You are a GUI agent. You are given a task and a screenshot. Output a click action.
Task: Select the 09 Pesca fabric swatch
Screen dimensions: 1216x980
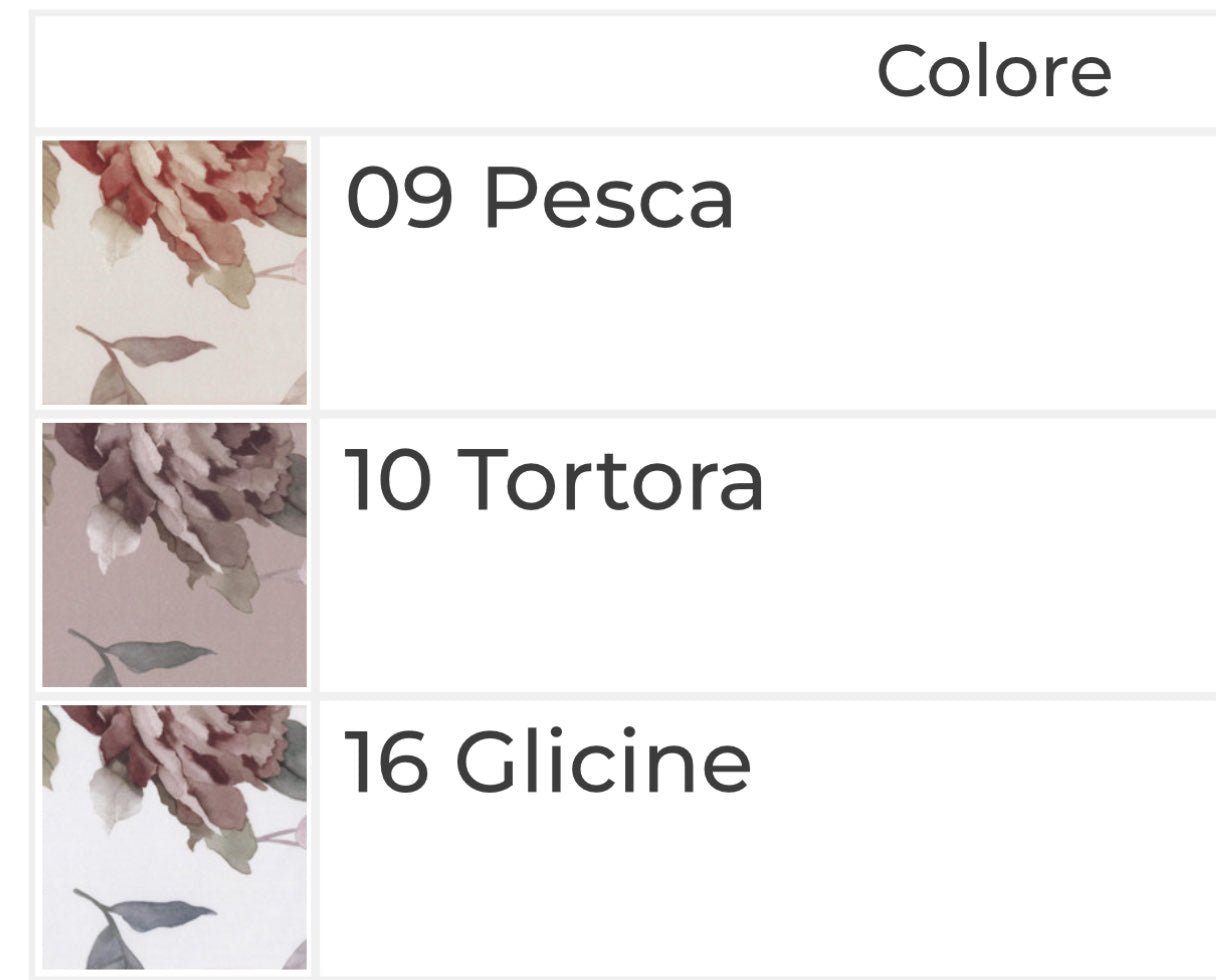174,272
